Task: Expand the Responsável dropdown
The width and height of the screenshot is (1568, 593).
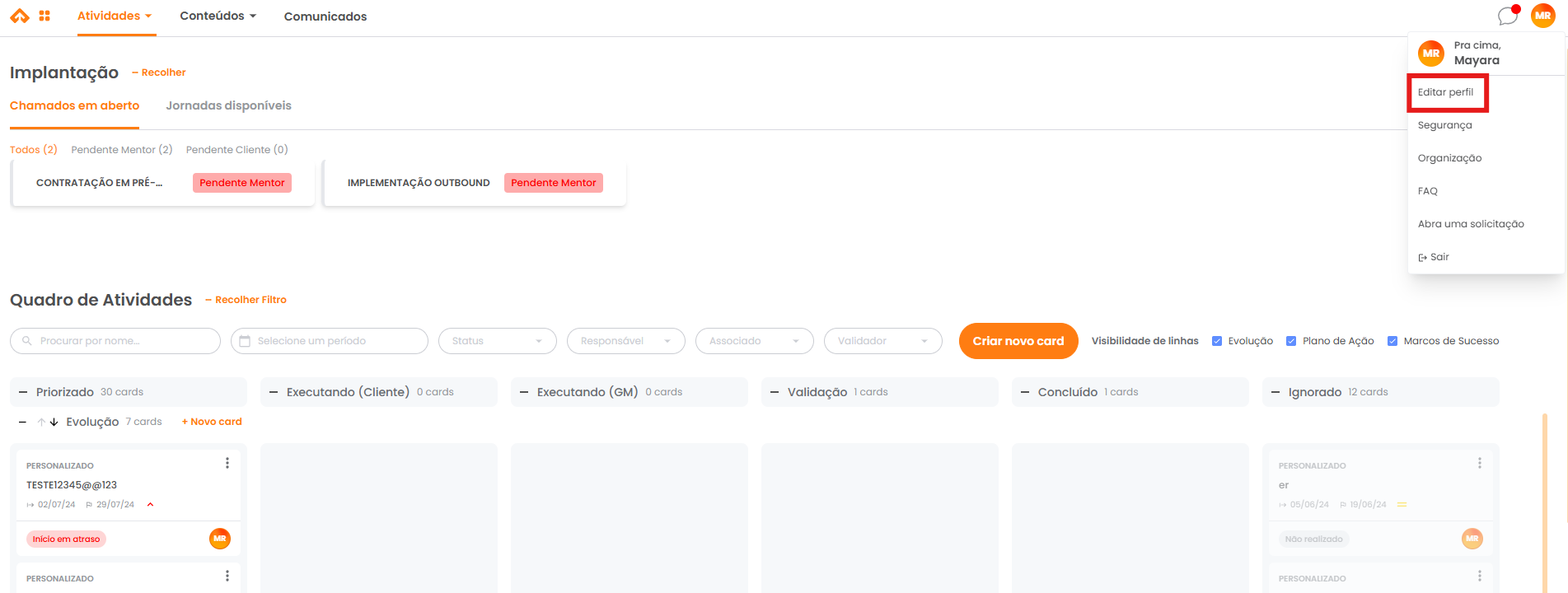Action: 625,341
